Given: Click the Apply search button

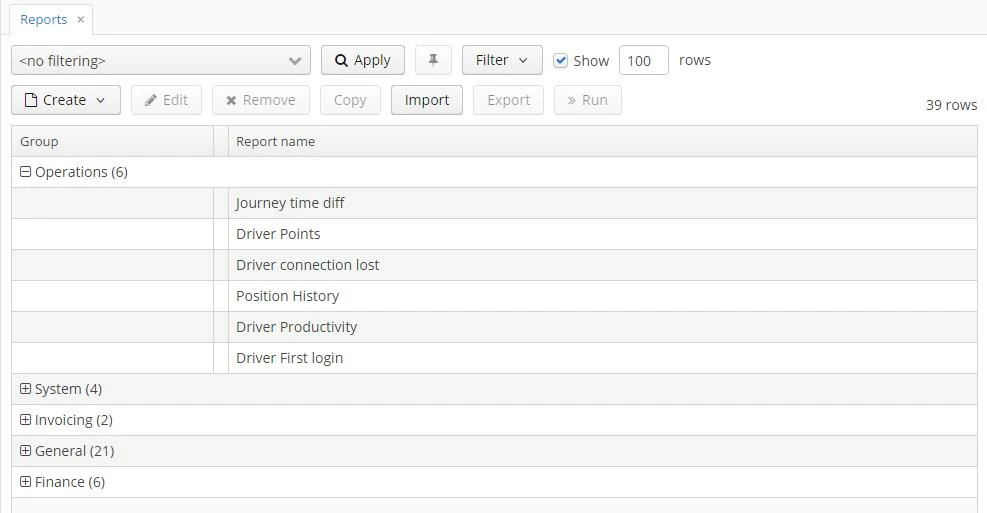Looking at the screenshot, I should [x=363, y=60].
